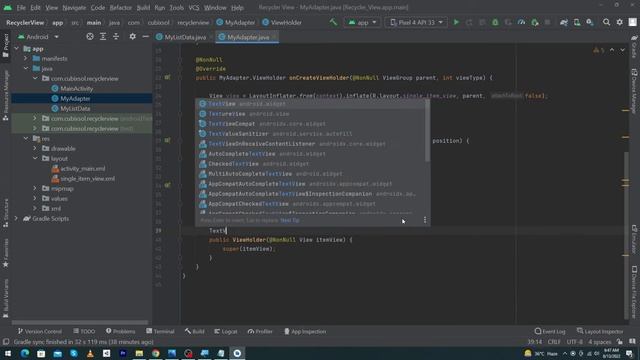The image size is (640, 360).
Task: Open Version Control tool window
Action: (40, 331)
